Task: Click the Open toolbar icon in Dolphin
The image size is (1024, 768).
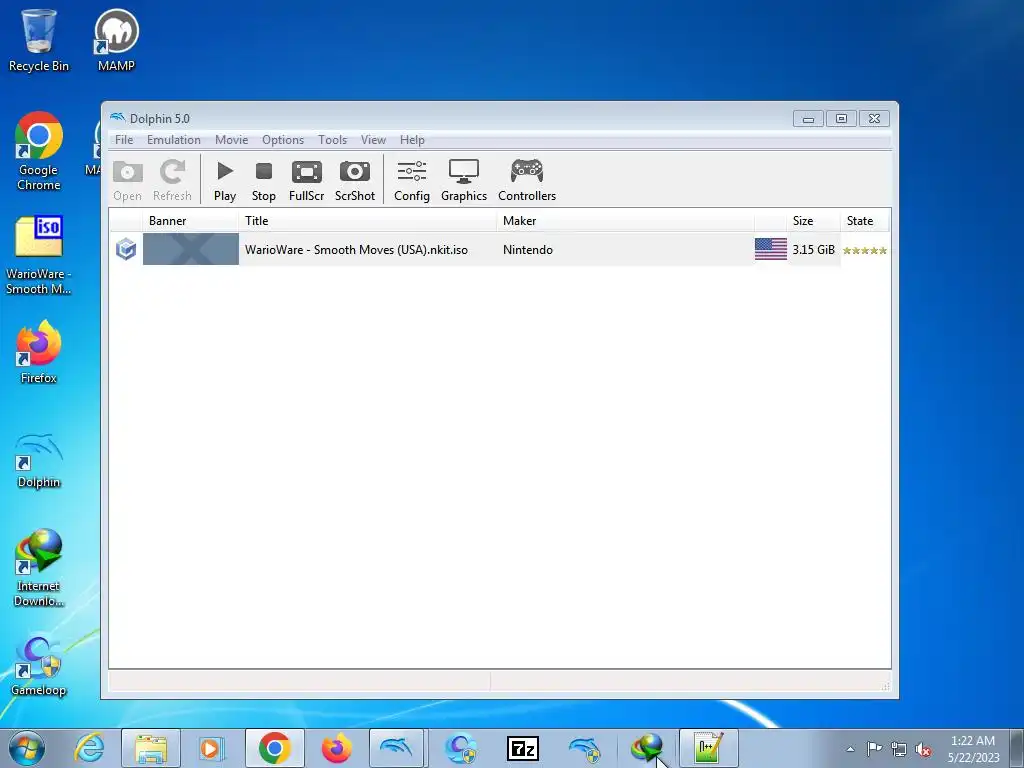Action: pos(127,180)
